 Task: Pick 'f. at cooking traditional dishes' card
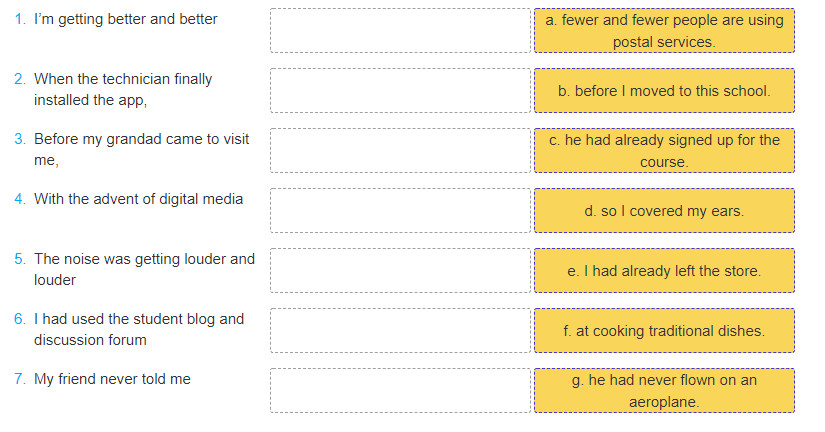[x=664, y=330]
